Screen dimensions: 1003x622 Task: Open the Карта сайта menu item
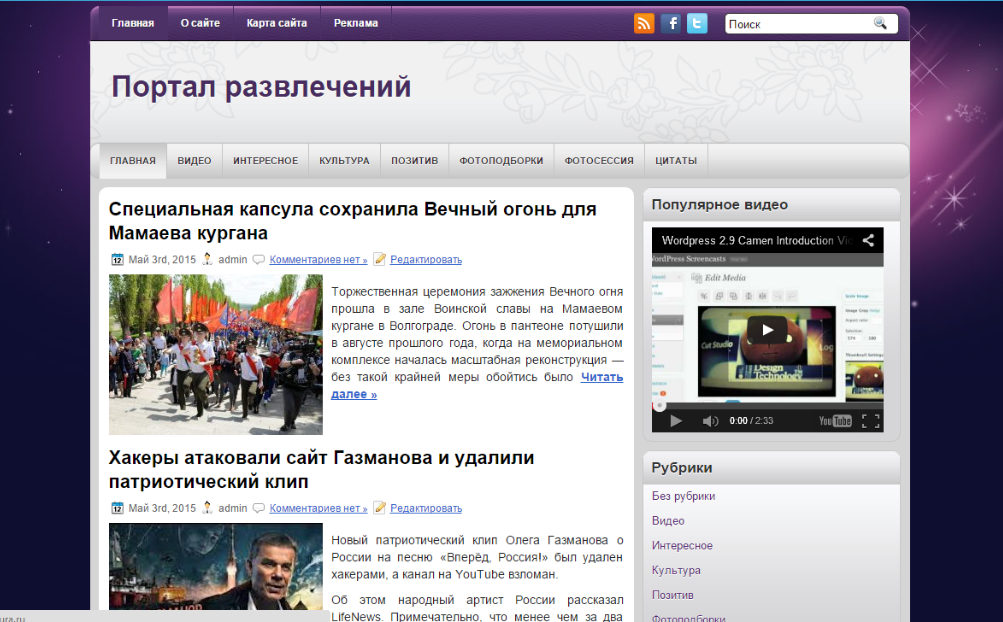coord(277,23)
